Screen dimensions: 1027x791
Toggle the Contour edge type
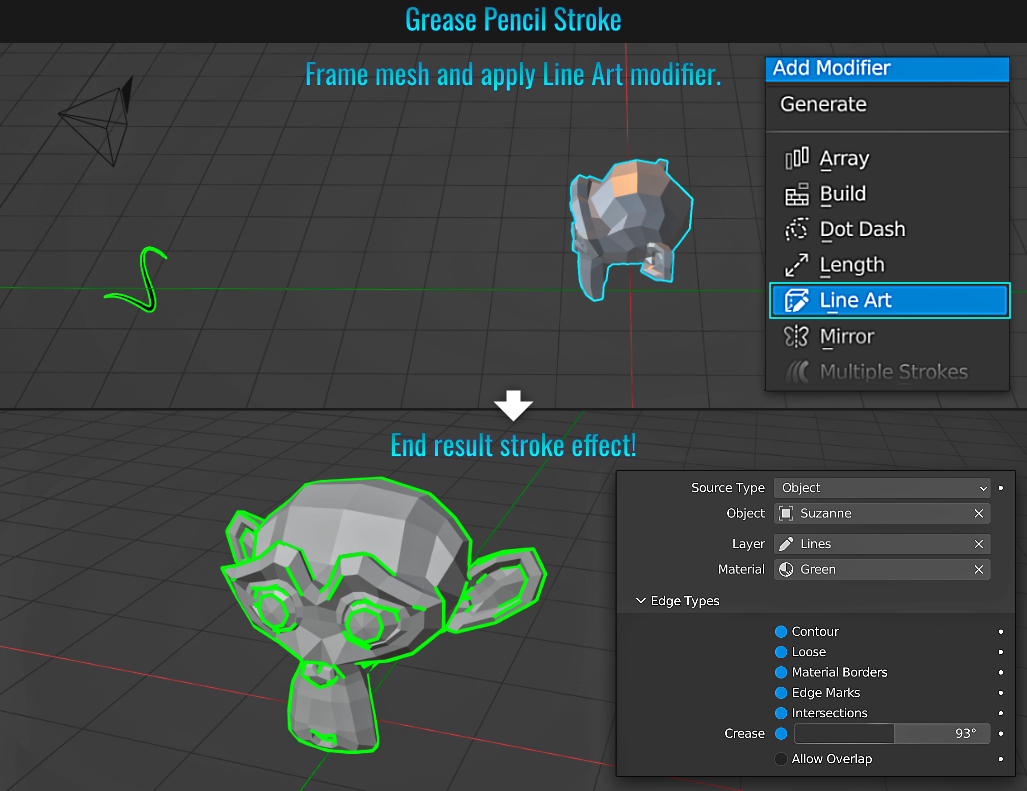click(x=781, y=632)
